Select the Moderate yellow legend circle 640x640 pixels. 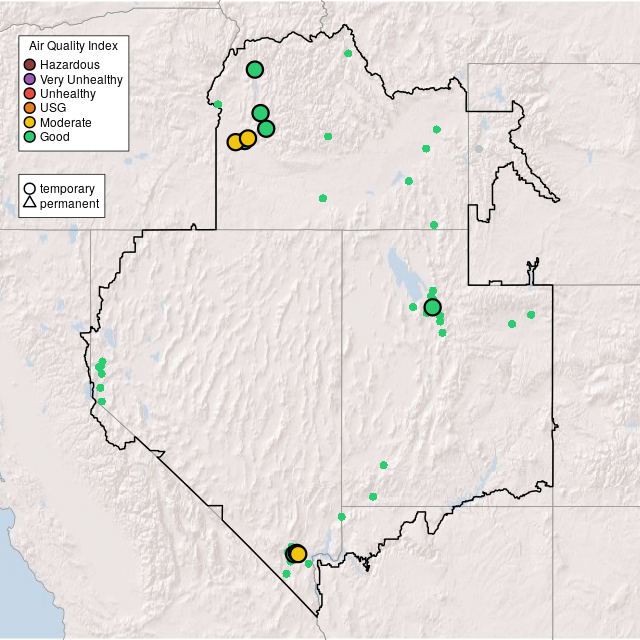[x=30, y=122]
